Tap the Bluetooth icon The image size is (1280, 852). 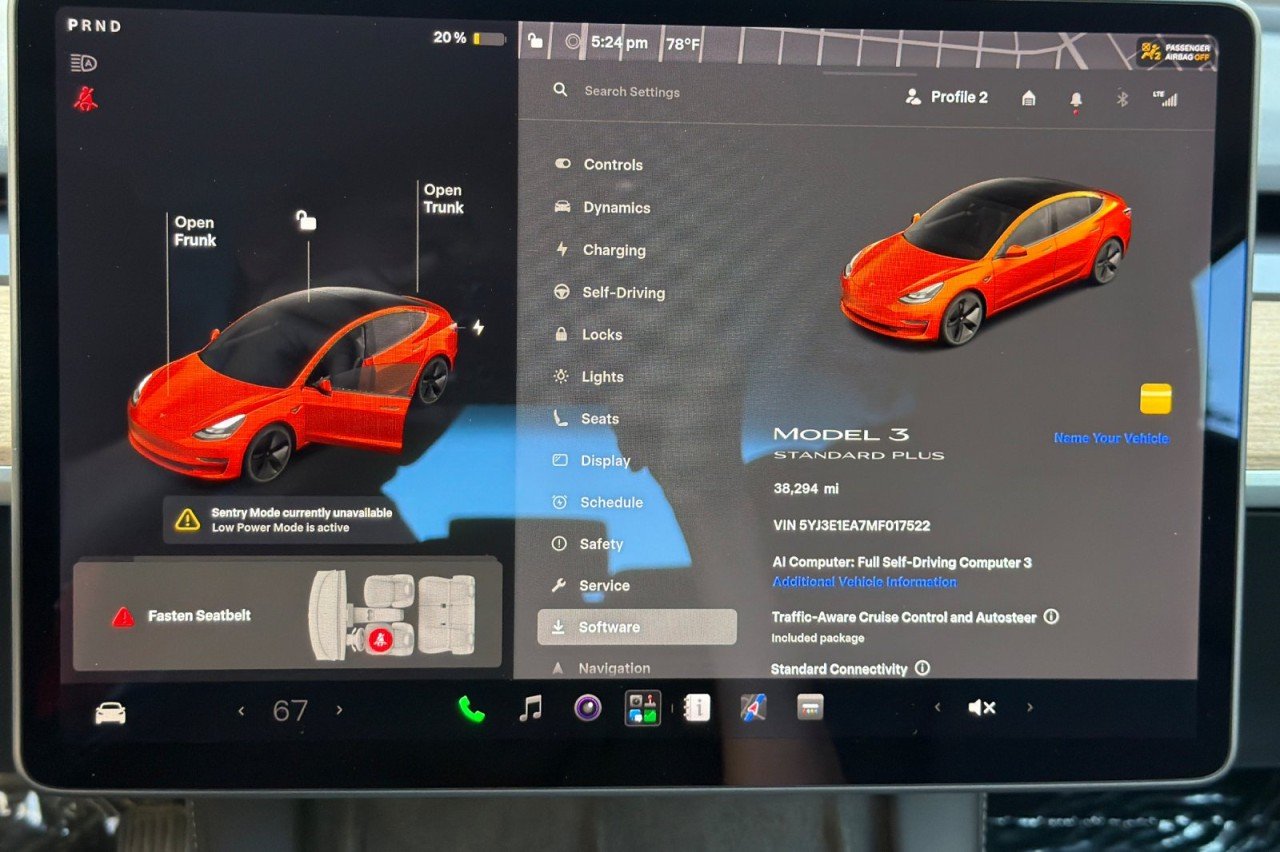1122,98
